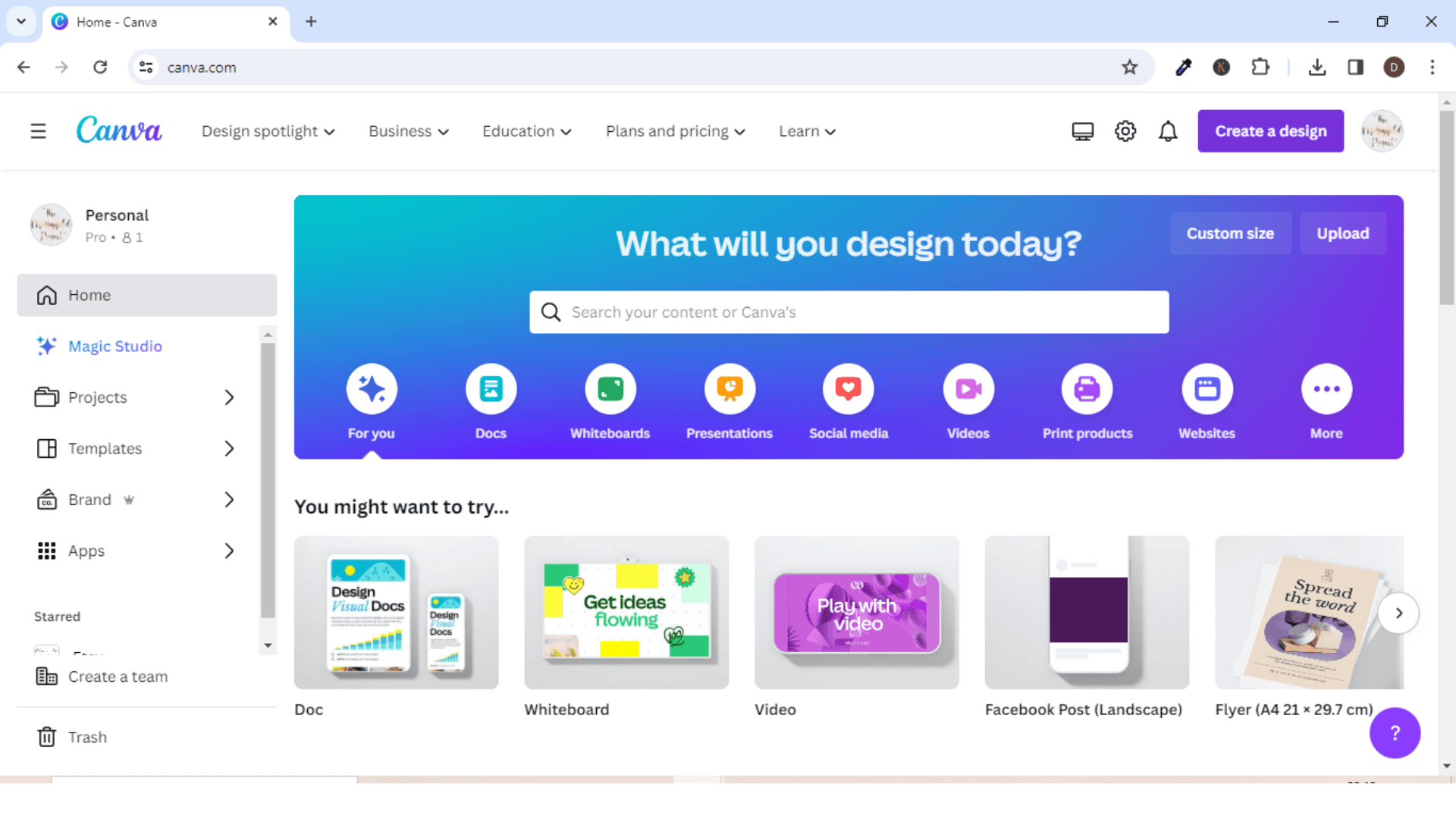Click the page vertical scrollbar thumb
Viewport: 1456px width, 819px height.
tap(1447, 207)
